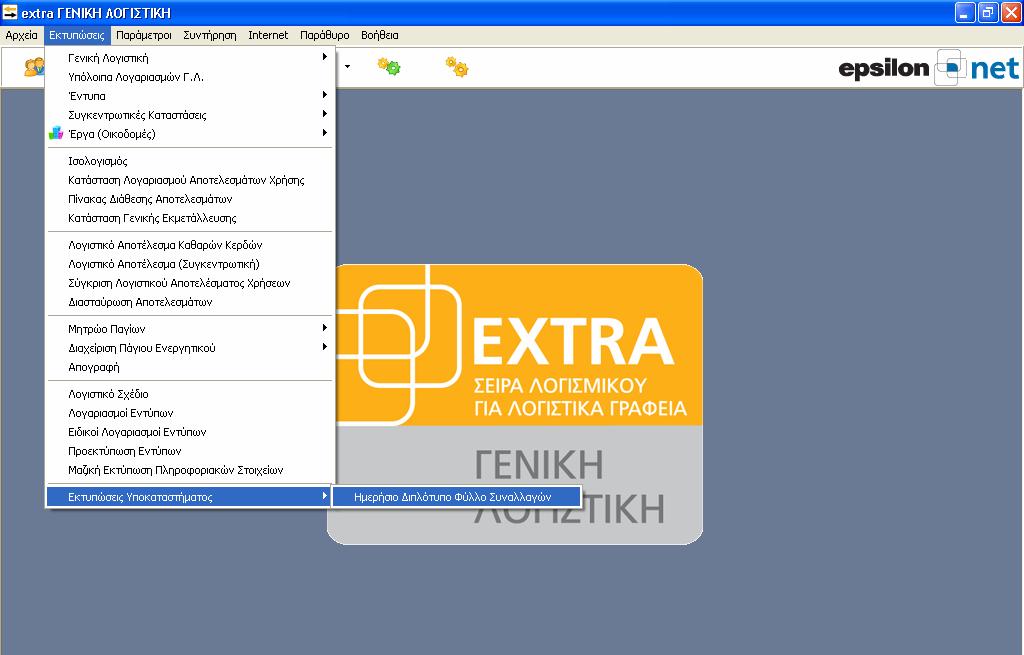
Task: Select Ισολογισμός from the menu
Action: (189, 161)
